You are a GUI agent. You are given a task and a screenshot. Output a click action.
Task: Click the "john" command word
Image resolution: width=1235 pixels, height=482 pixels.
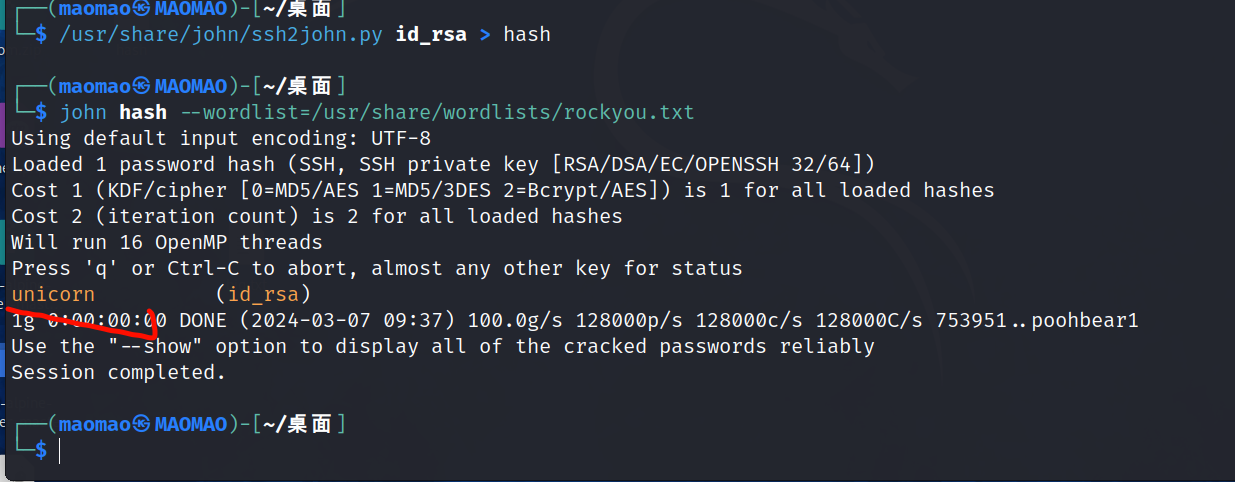tap(84, 112)
